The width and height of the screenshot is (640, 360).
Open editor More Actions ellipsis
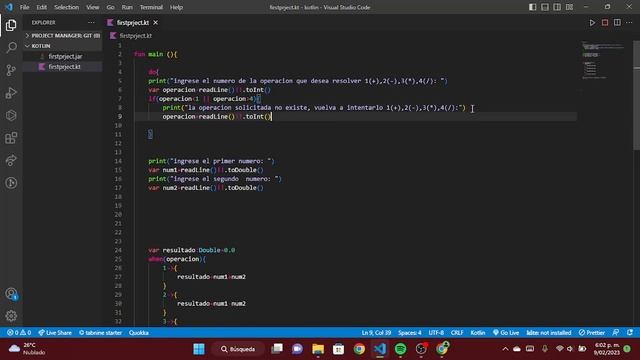click(x=629, y=23)
